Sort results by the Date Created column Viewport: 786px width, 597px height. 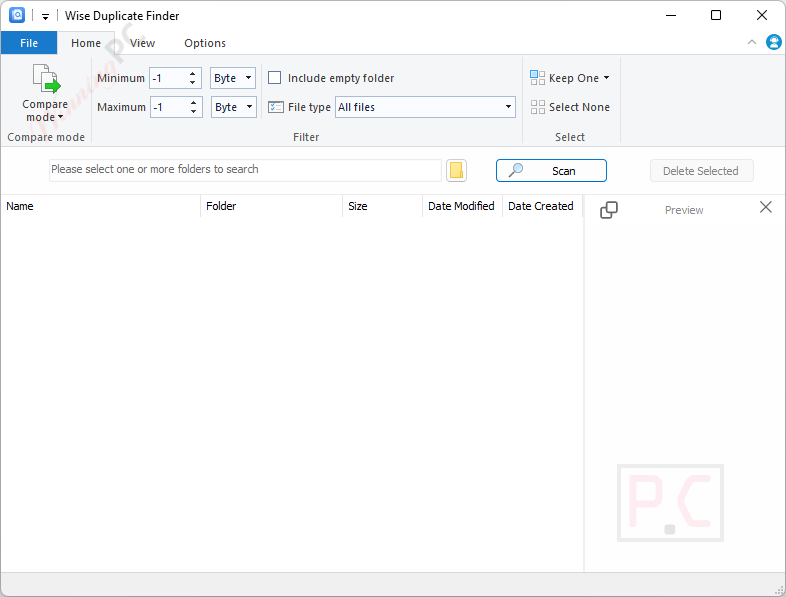[542, 206]
